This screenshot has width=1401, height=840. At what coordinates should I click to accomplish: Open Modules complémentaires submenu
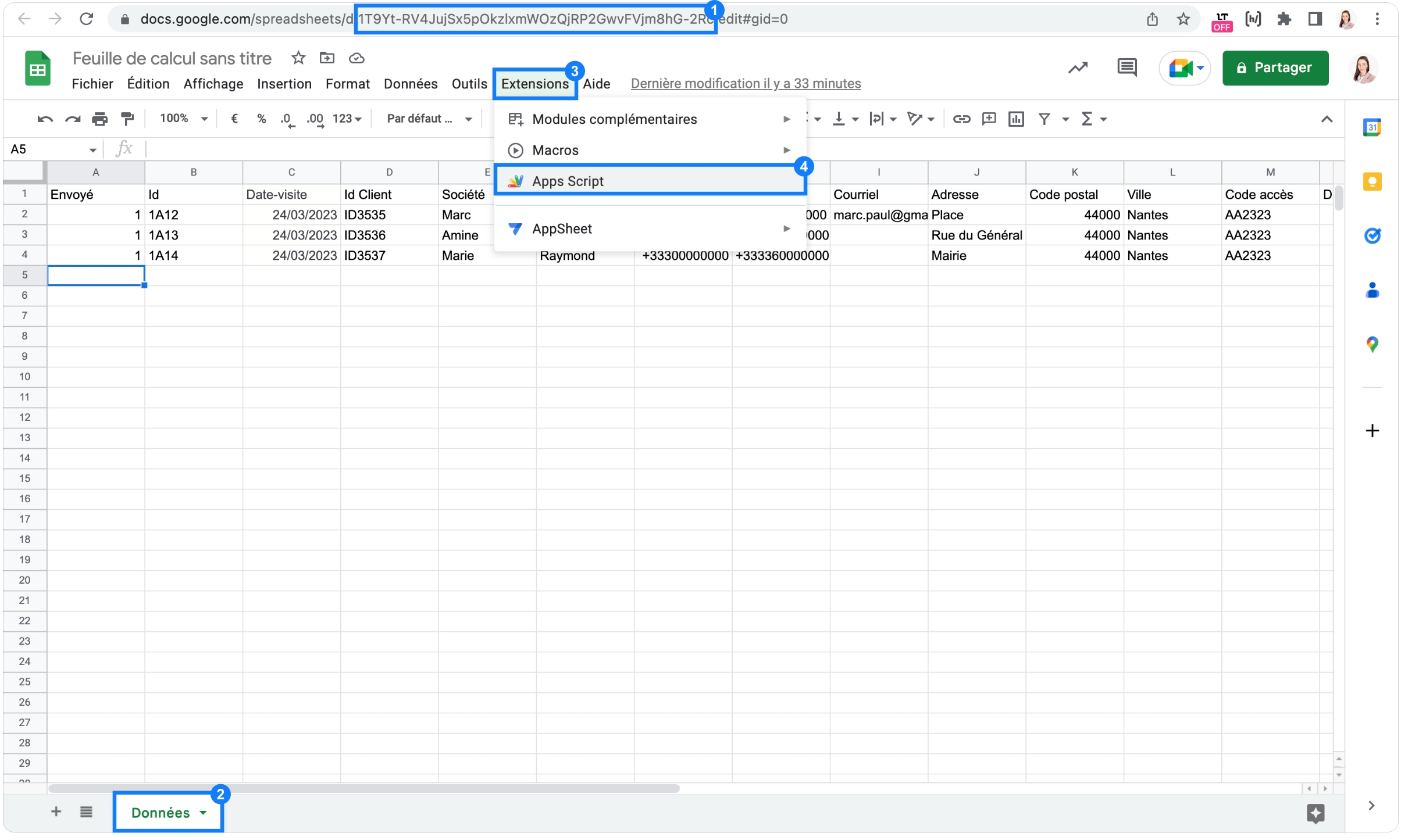tap(650, 119)
